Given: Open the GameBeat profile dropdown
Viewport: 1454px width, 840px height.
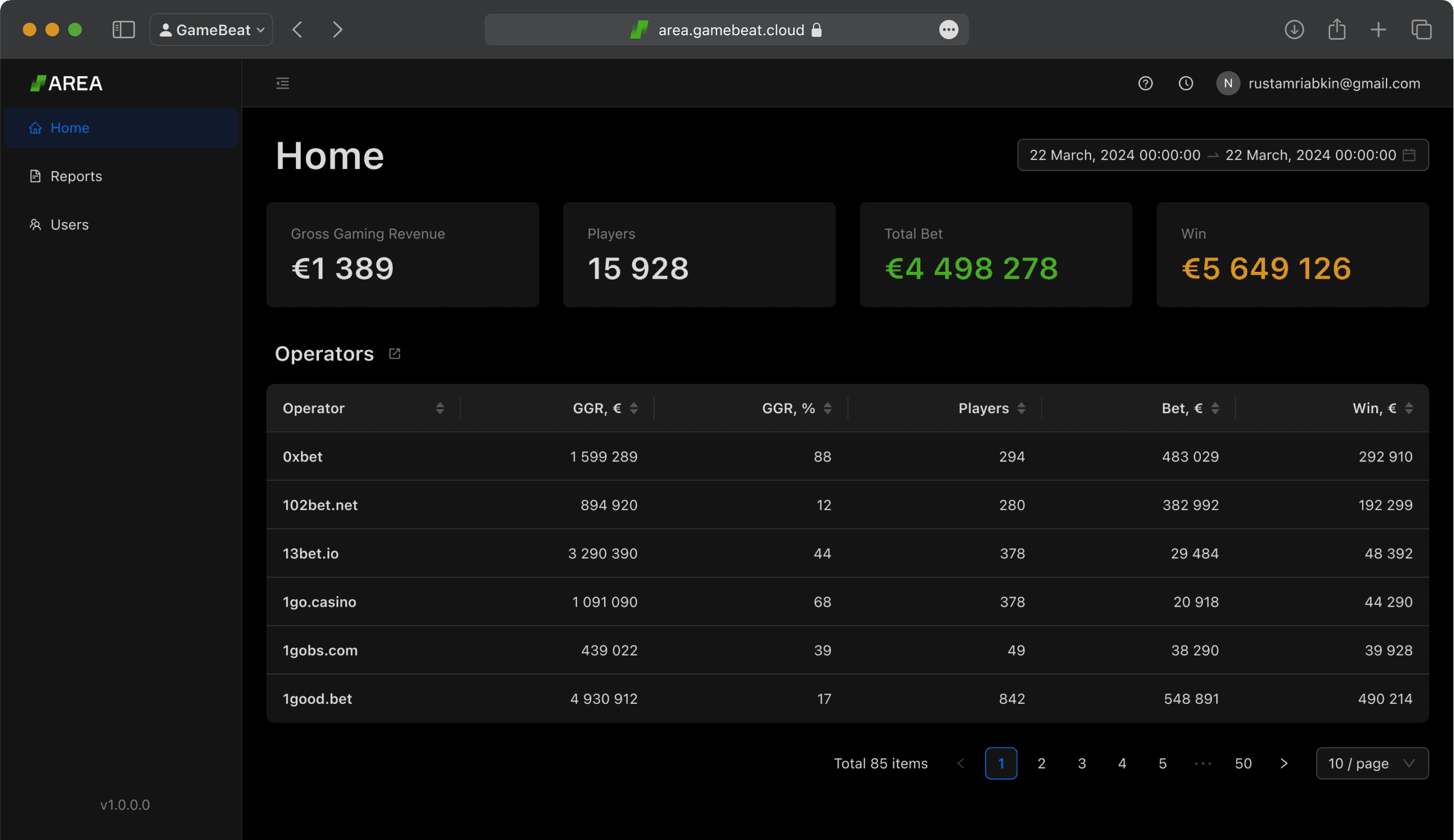Looking at the screenshot, I should [211, 30].
